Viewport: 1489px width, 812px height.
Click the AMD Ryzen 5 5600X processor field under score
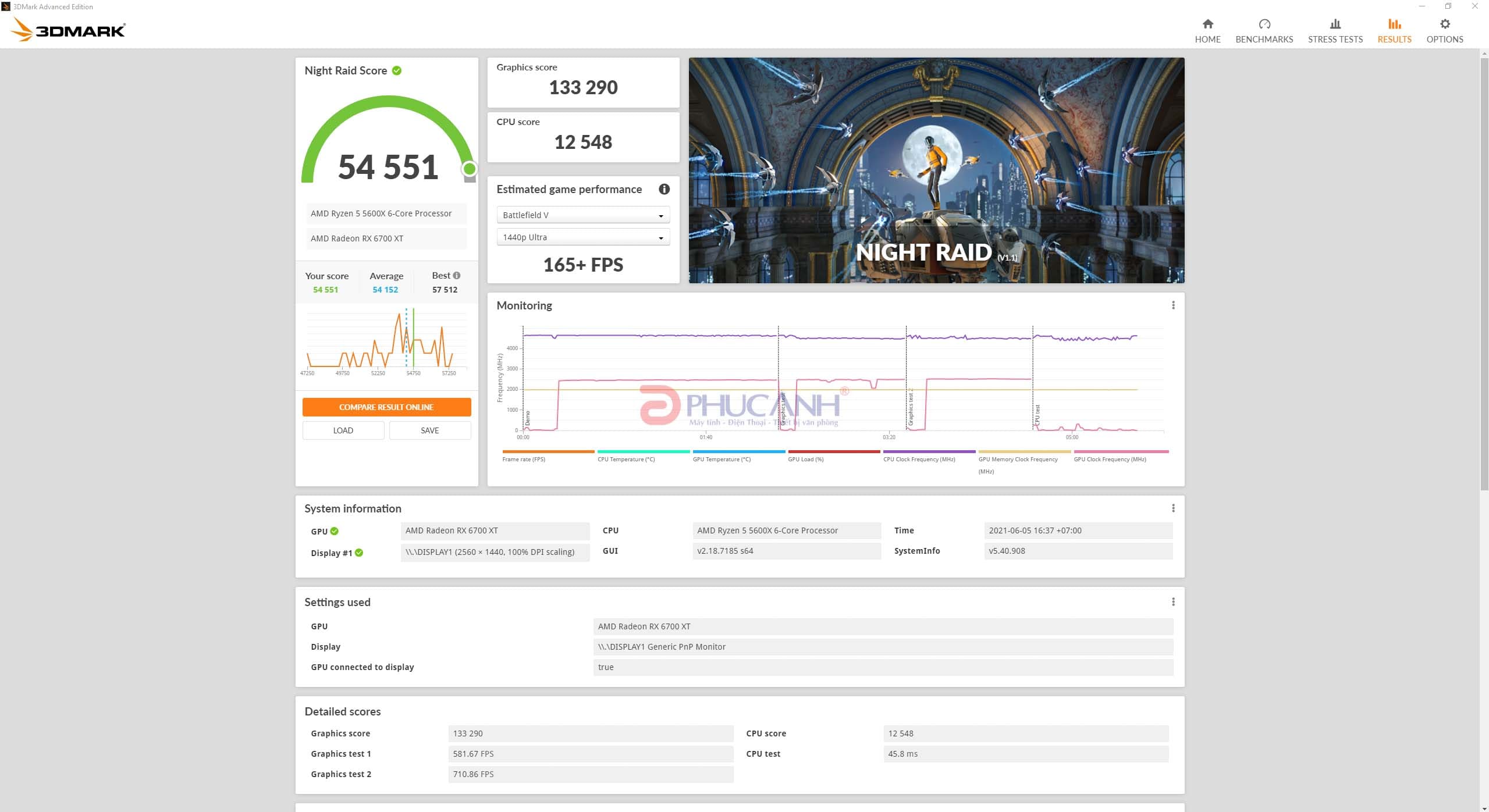(x=386, y=213)
